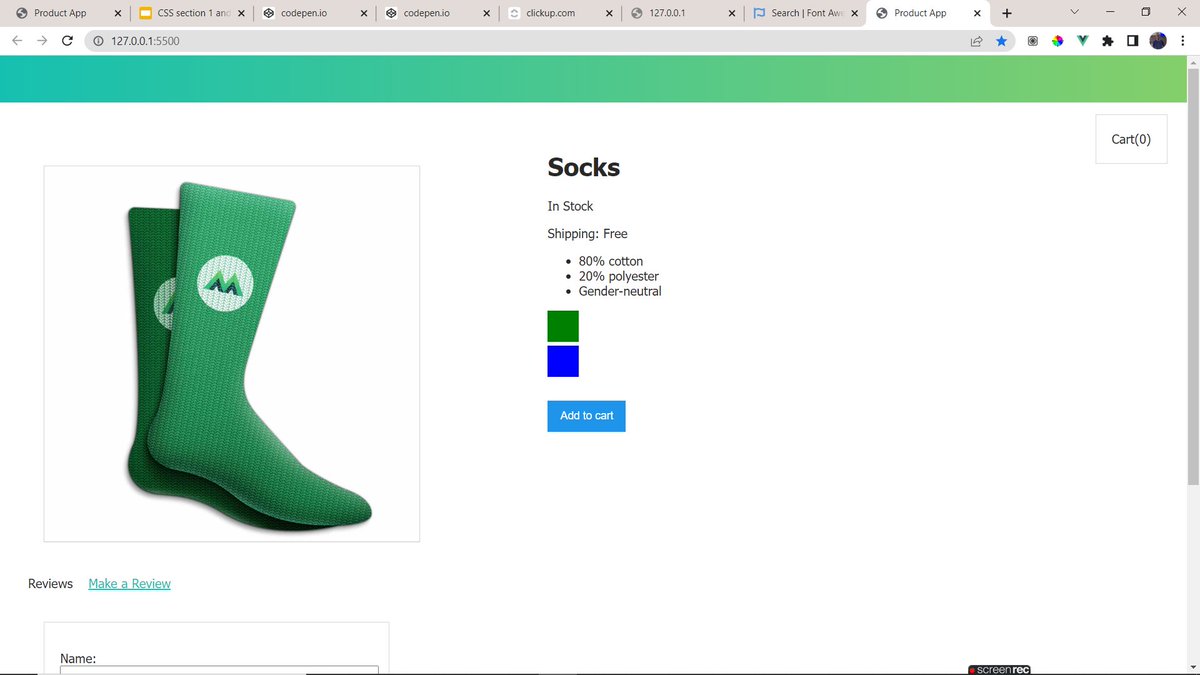Toggle the browser side panel icon
This screenshot has height=675, width=1200.
point(1132,41)
